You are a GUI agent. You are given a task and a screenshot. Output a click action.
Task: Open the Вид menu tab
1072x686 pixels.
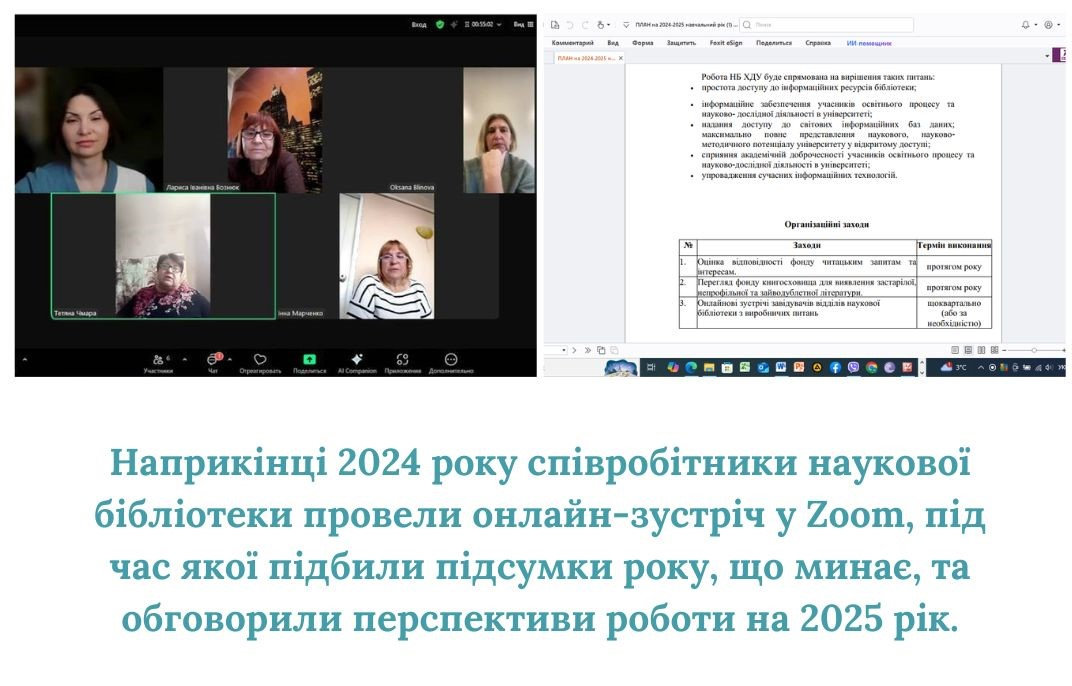click(613, 43)
